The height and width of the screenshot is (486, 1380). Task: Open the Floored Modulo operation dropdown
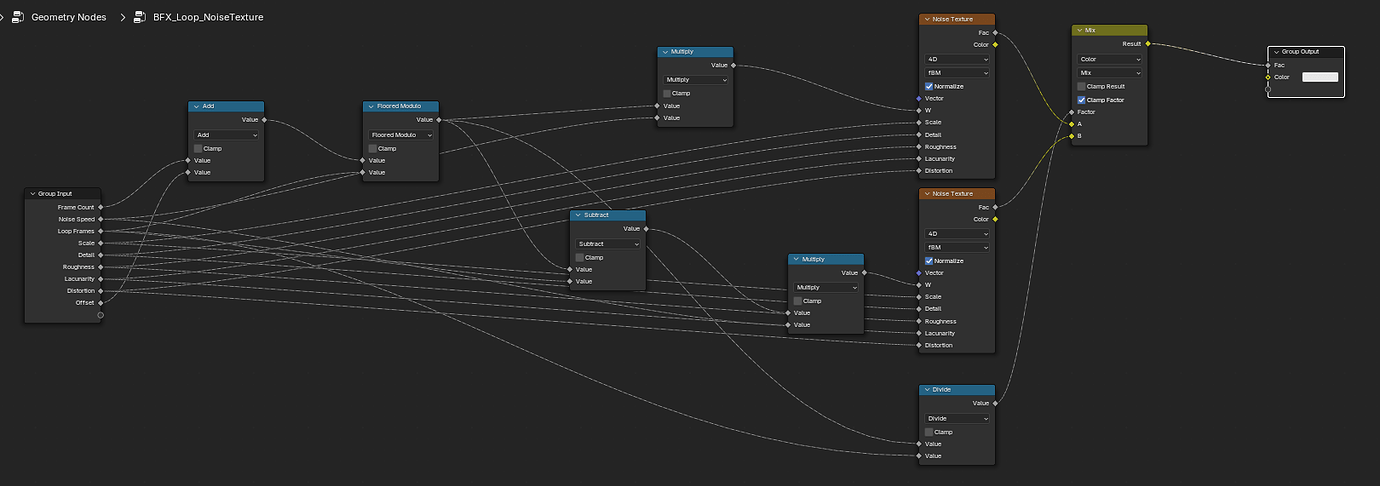[401, 134]
